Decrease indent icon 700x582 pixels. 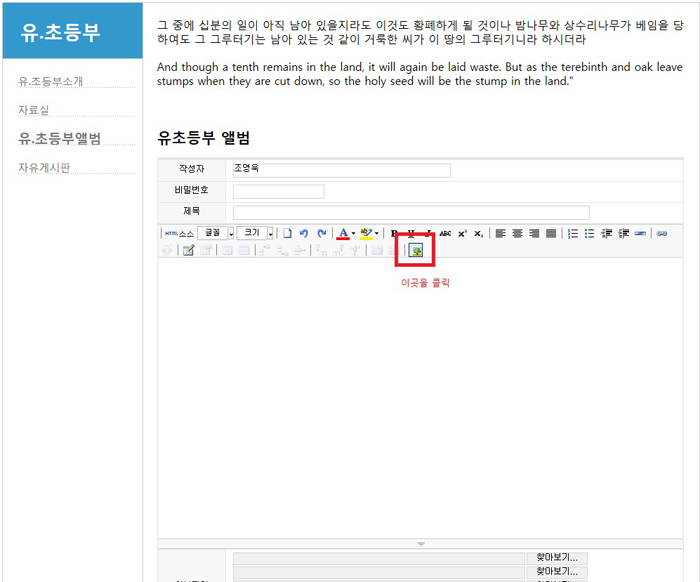click(606, 233)
